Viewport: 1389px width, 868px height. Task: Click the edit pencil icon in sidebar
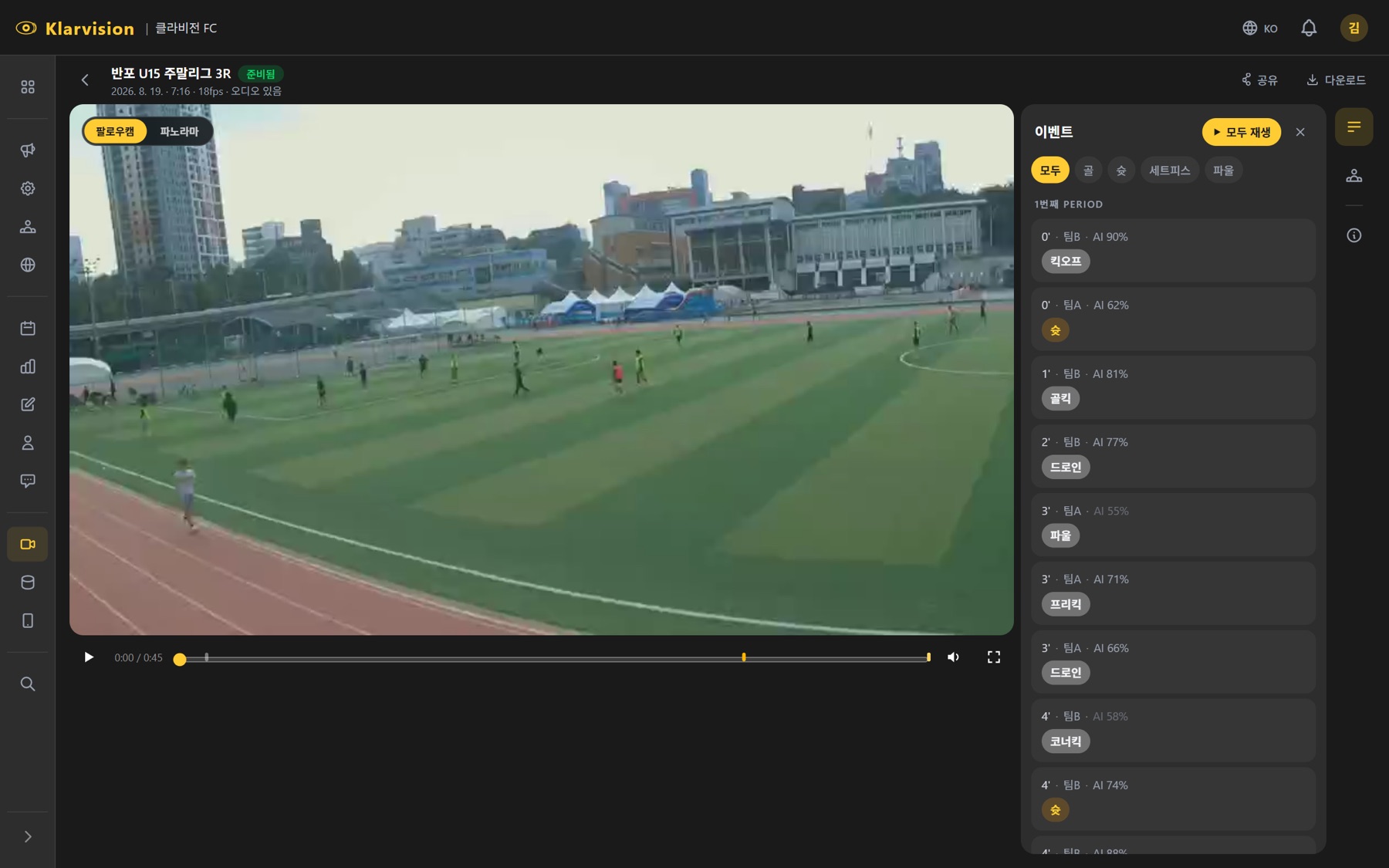coord(28,404)
